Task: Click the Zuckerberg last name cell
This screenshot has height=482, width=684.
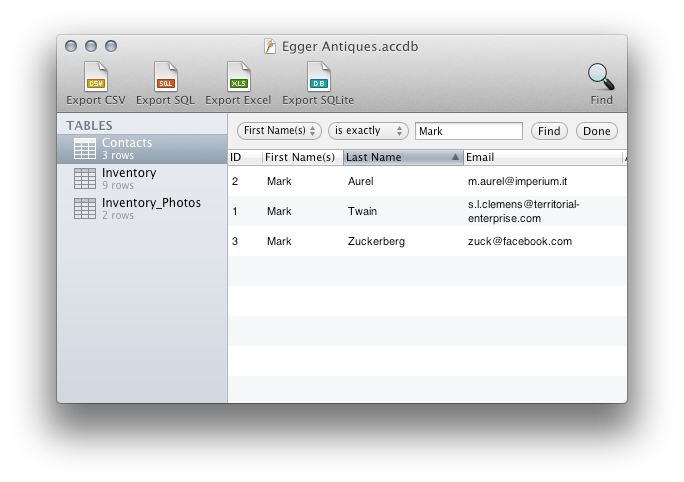Action: [376, 241]
